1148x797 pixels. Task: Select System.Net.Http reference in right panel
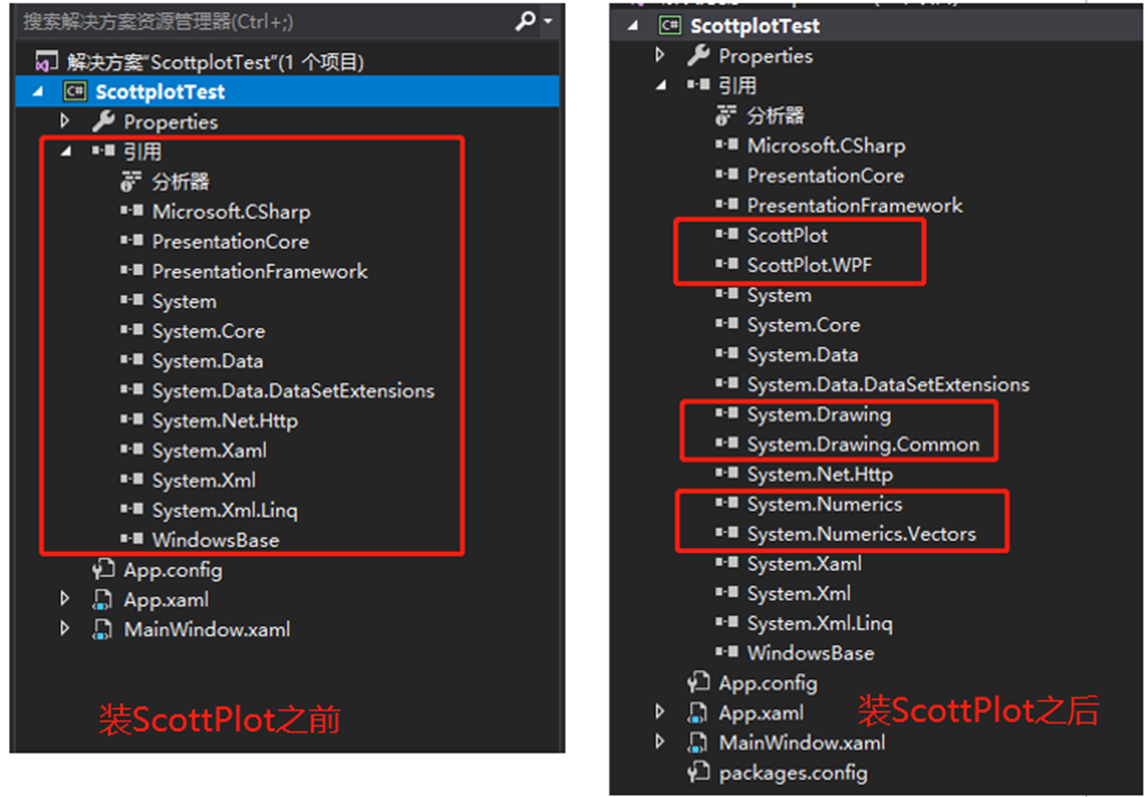[819, 475]
